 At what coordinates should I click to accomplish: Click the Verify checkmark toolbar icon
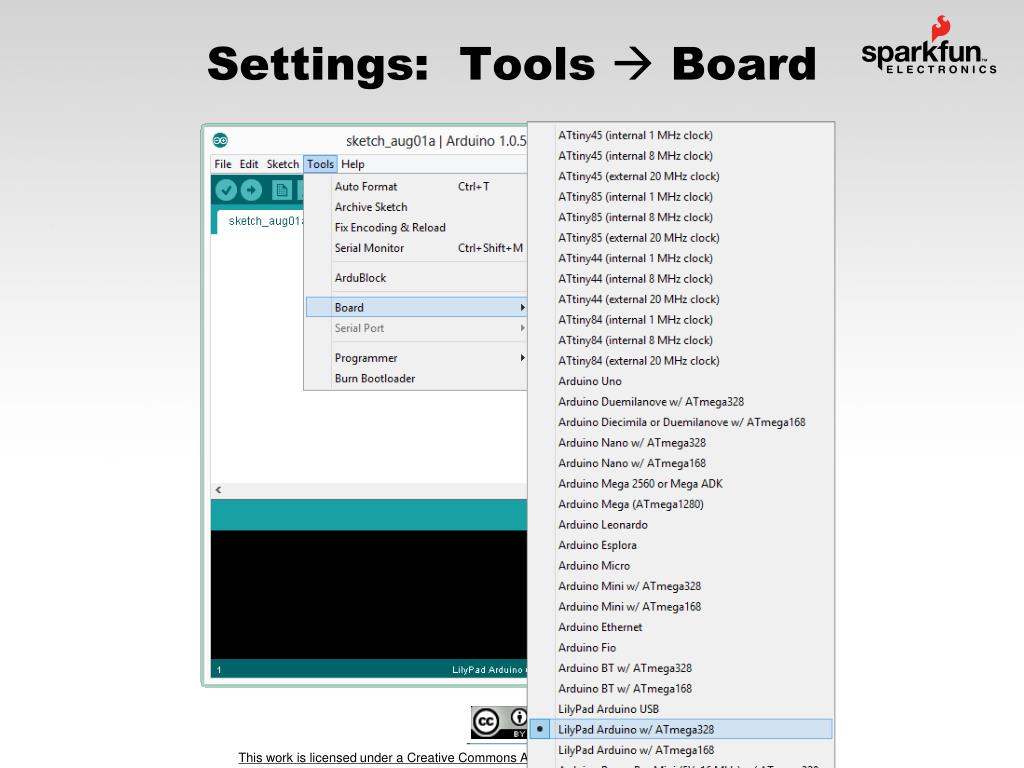[226, 190]
